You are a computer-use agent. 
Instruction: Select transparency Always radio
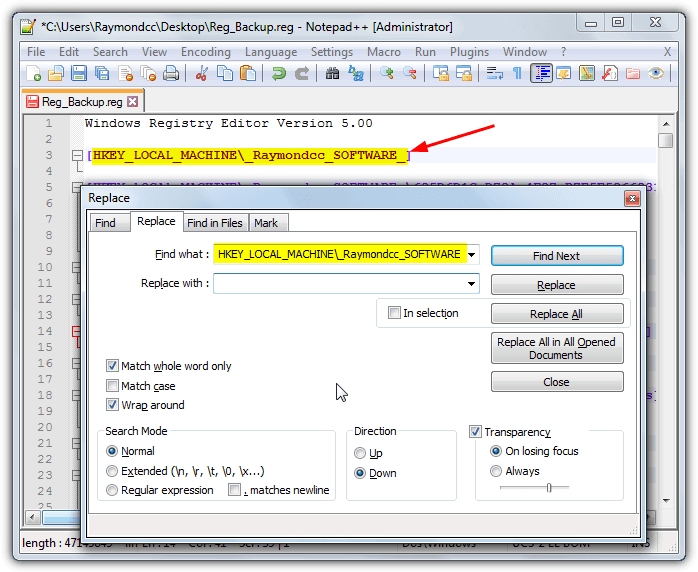(495, 471)
